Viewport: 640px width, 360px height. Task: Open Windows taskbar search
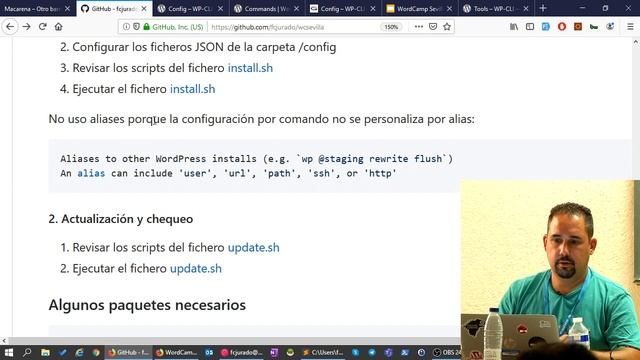(27, 352)
